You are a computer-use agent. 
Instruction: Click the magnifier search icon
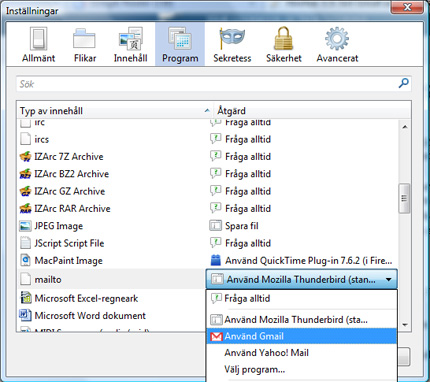[404, 83]
